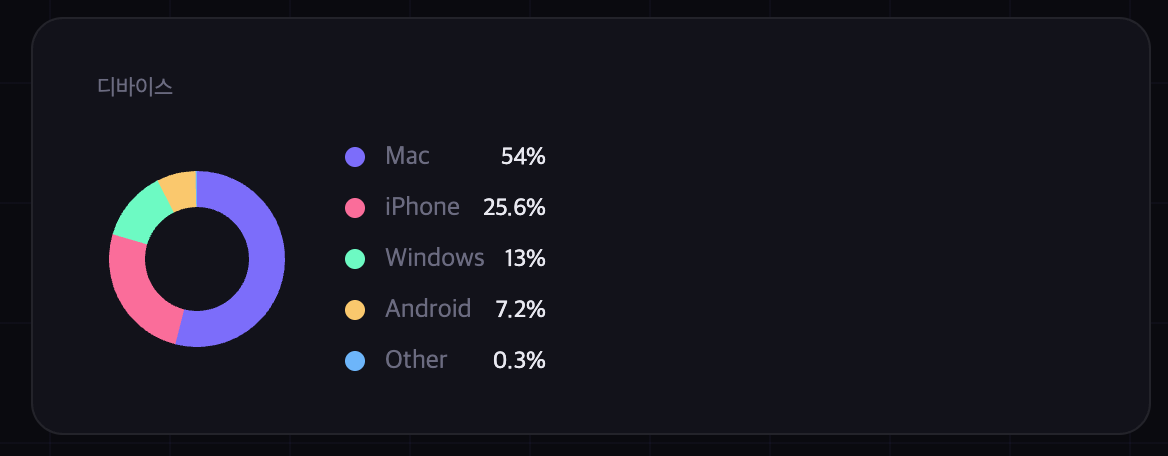Image resolution: width=1168 pixels, height=456 pixels.
Task: Click the green Windows legend dot
Action: (x=355, y=258)
